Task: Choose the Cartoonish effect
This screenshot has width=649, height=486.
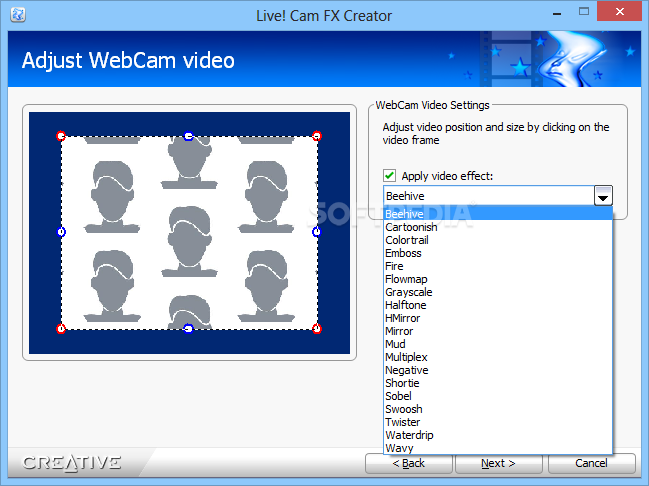Action: click(x=498, y=227)
